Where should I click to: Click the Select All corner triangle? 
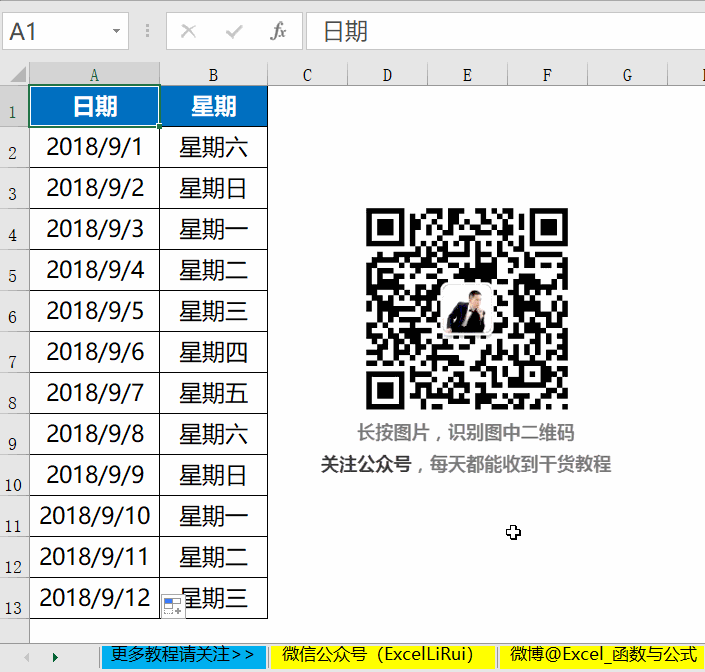pos(17,74)
